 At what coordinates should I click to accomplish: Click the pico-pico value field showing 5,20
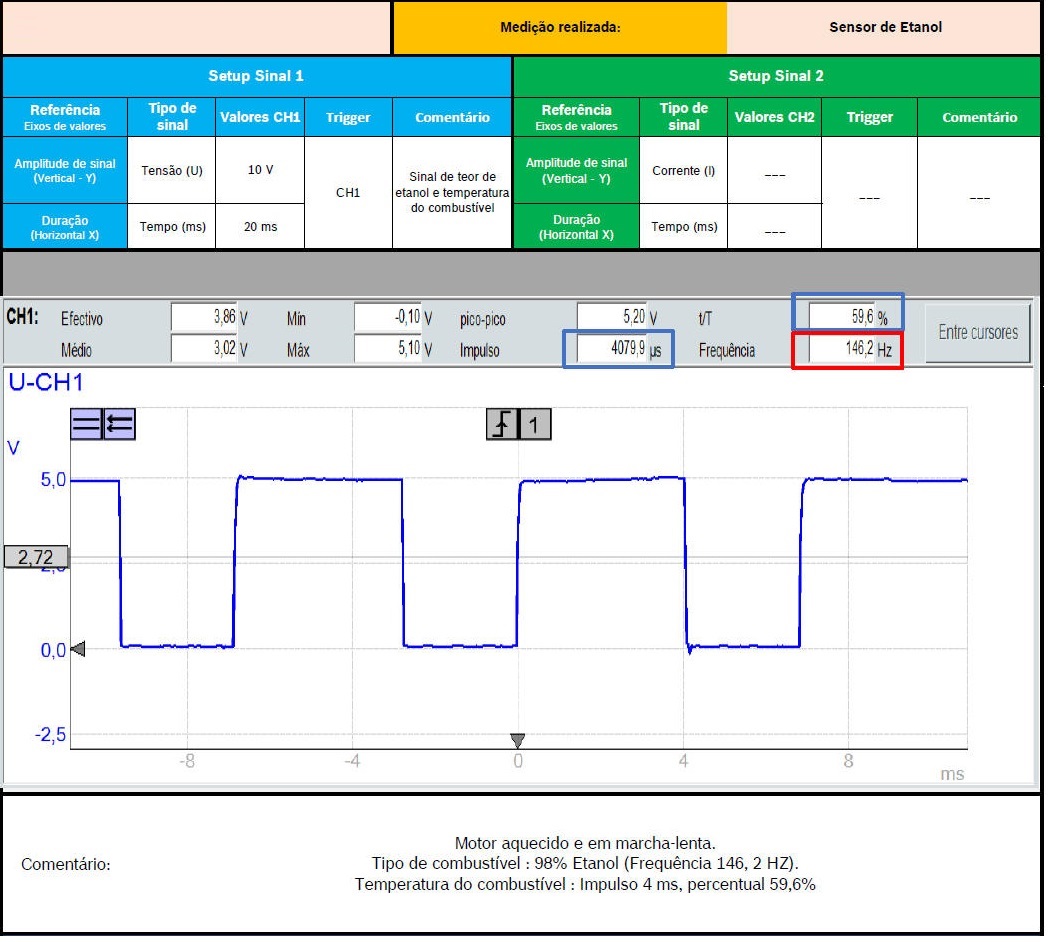tap(612, 319)
